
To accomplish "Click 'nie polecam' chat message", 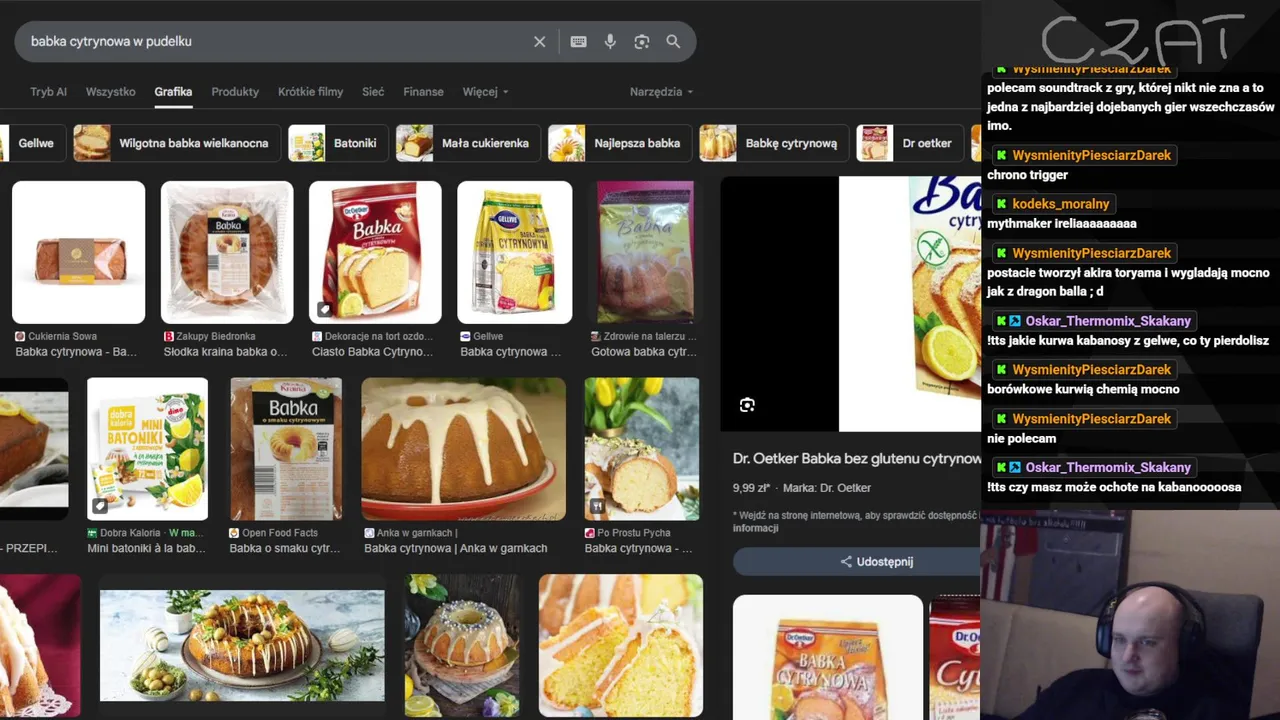I will [x=1021, y=439].
